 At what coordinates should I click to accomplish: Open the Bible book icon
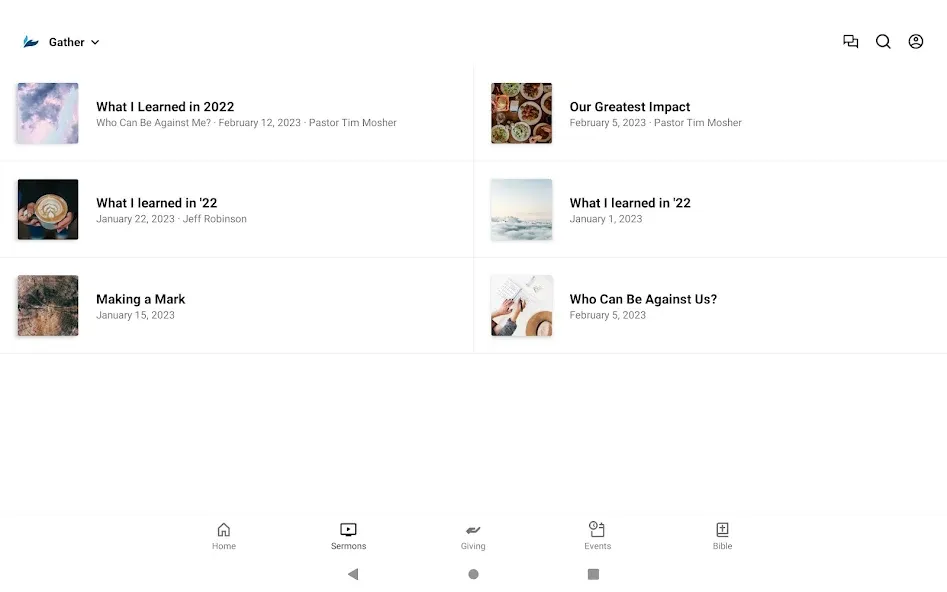point(722,530)
